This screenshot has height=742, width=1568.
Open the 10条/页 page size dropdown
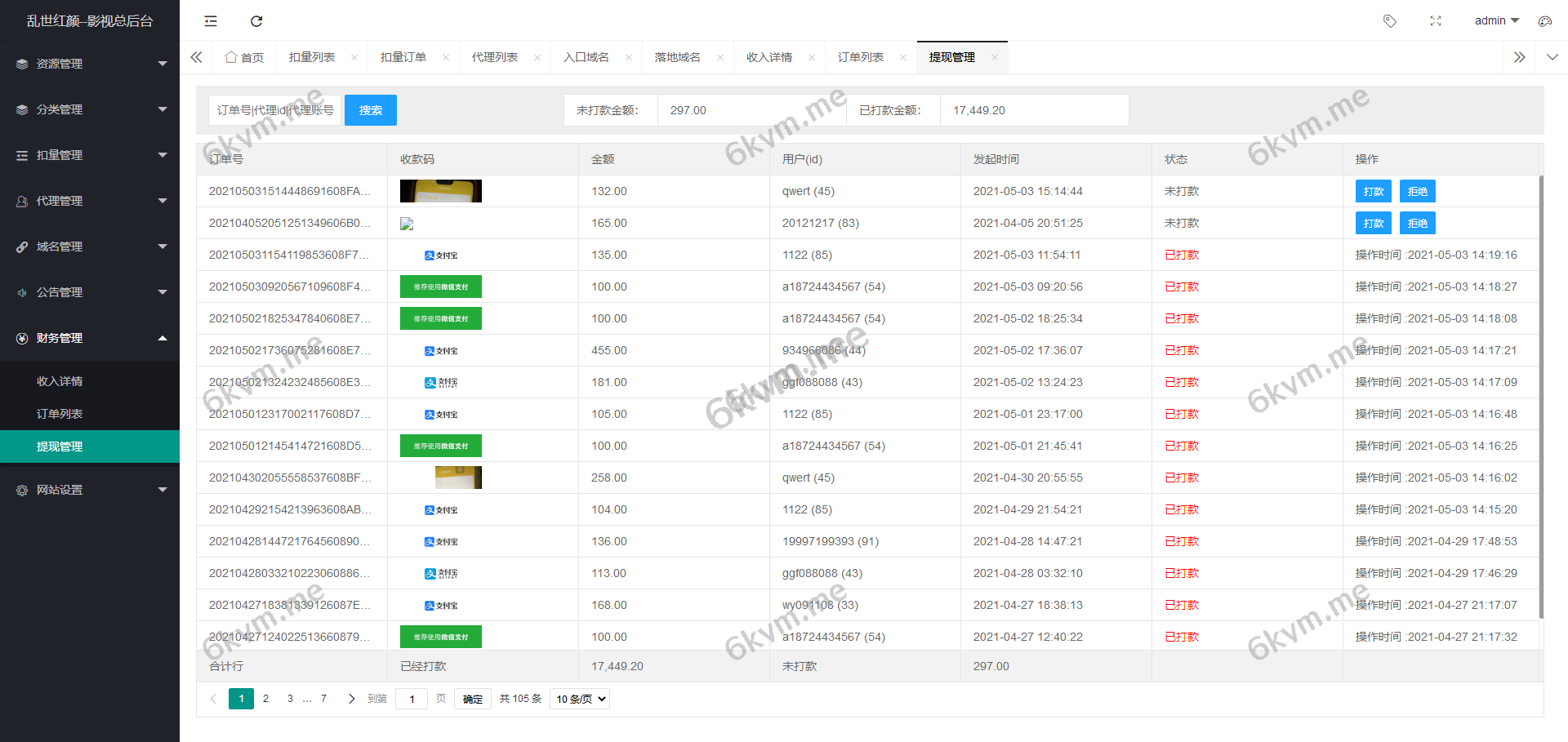pos(579,699)
